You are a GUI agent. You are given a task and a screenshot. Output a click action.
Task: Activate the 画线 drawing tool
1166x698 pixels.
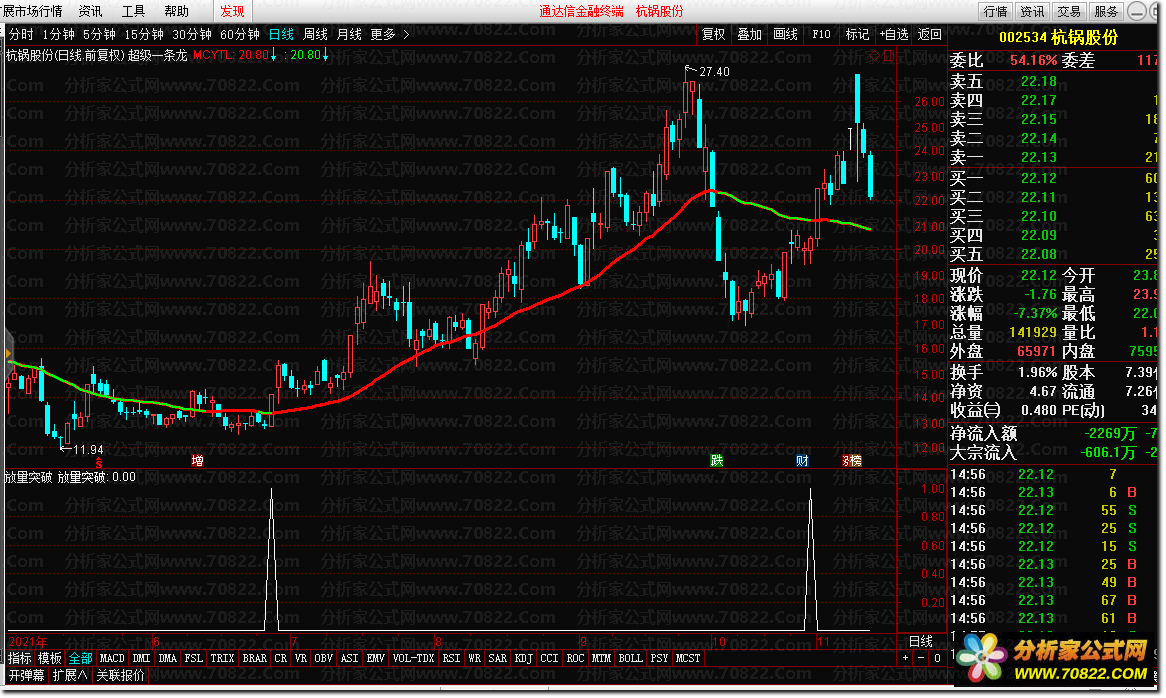click(x=785, y=34)
